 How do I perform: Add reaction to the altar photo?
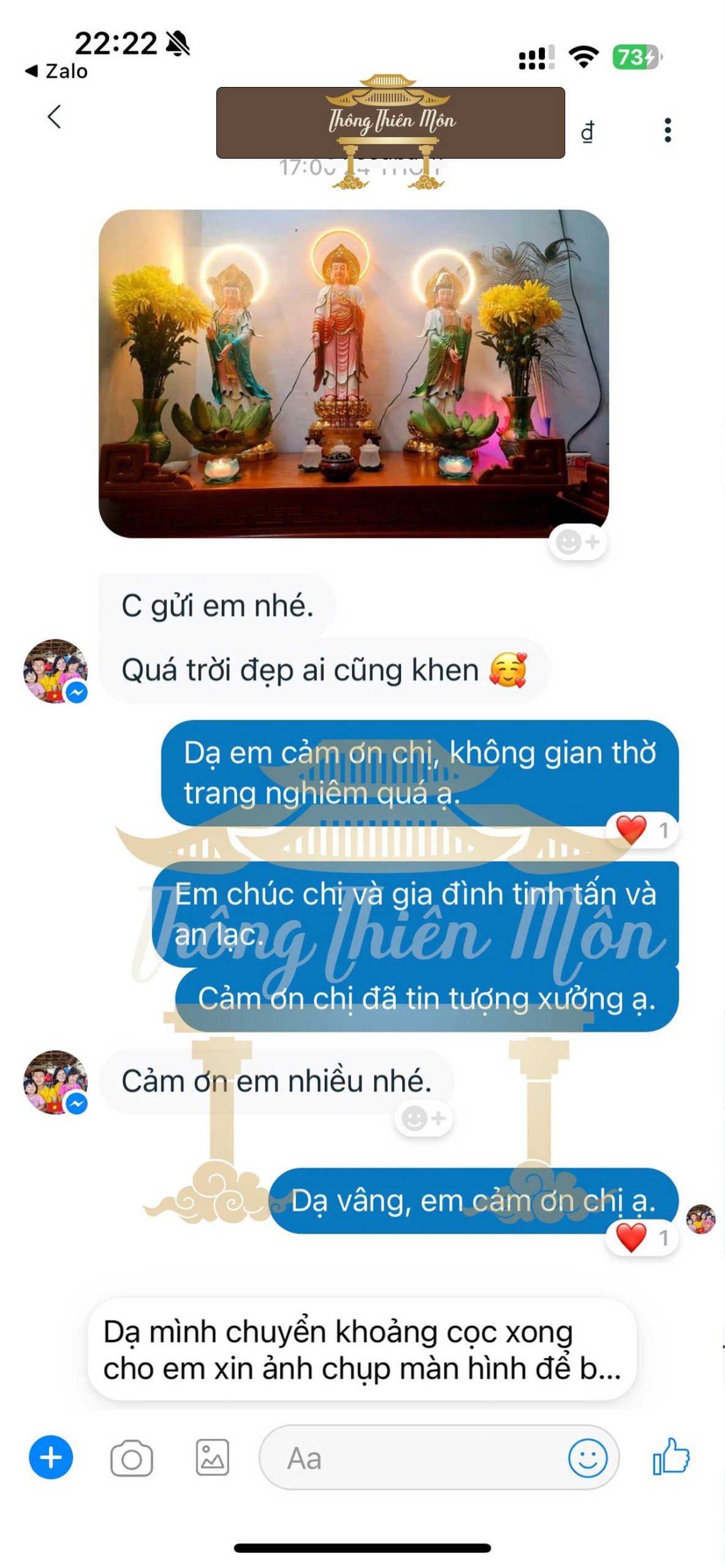click(x=577, y=541)
